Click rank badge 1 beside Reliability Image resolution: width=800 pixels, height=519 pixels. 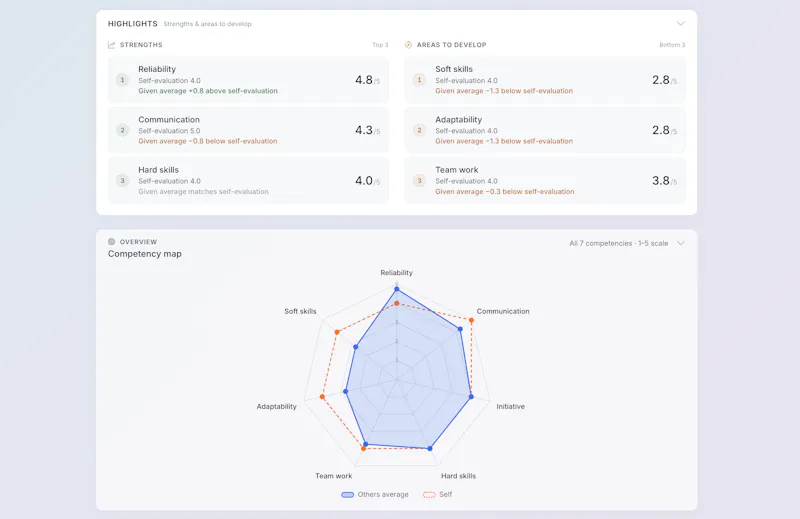122,80
